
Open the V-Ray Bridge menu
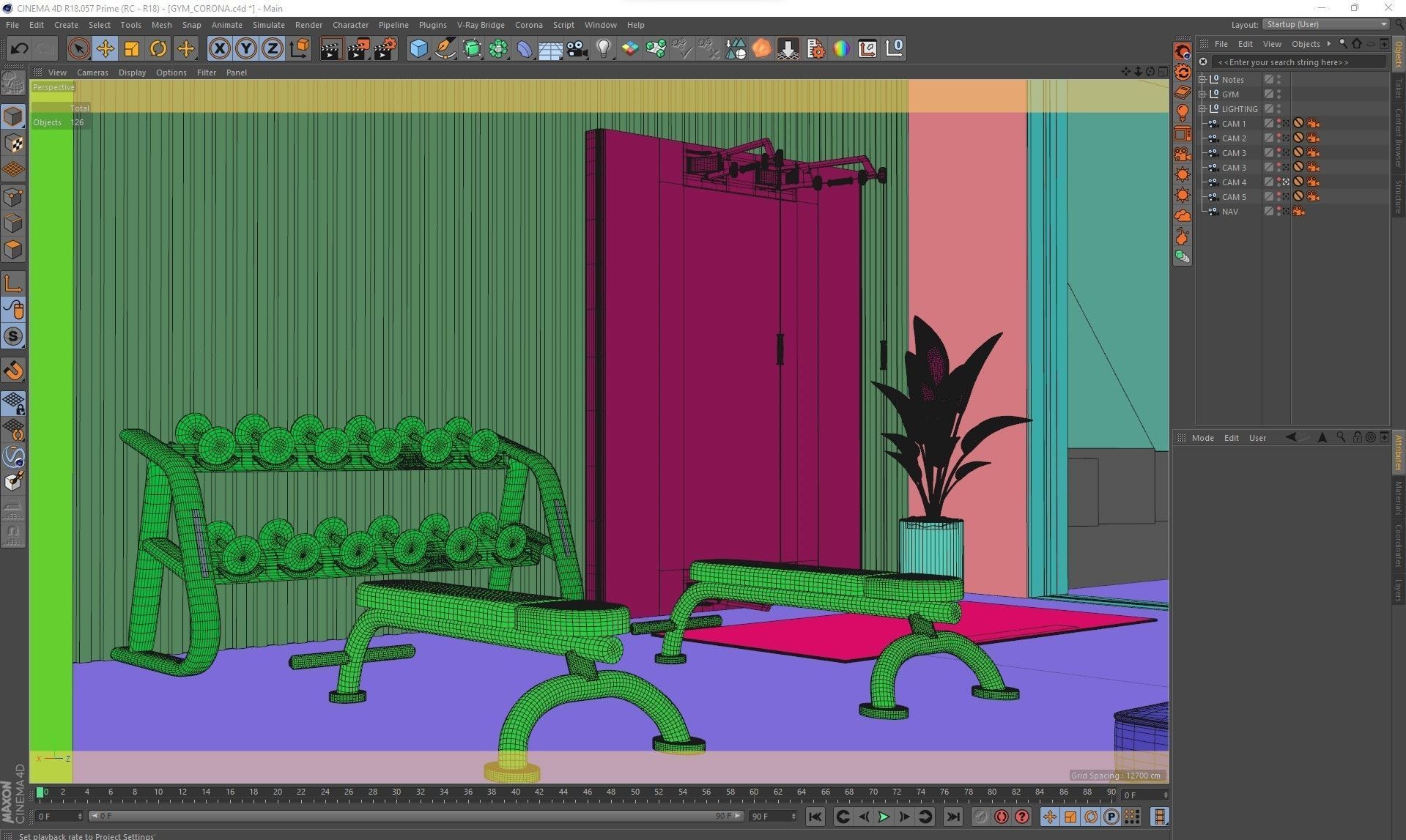481,25
